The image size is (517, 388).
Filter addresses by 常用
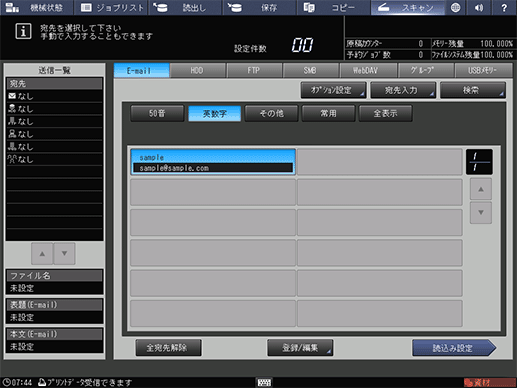329,113
